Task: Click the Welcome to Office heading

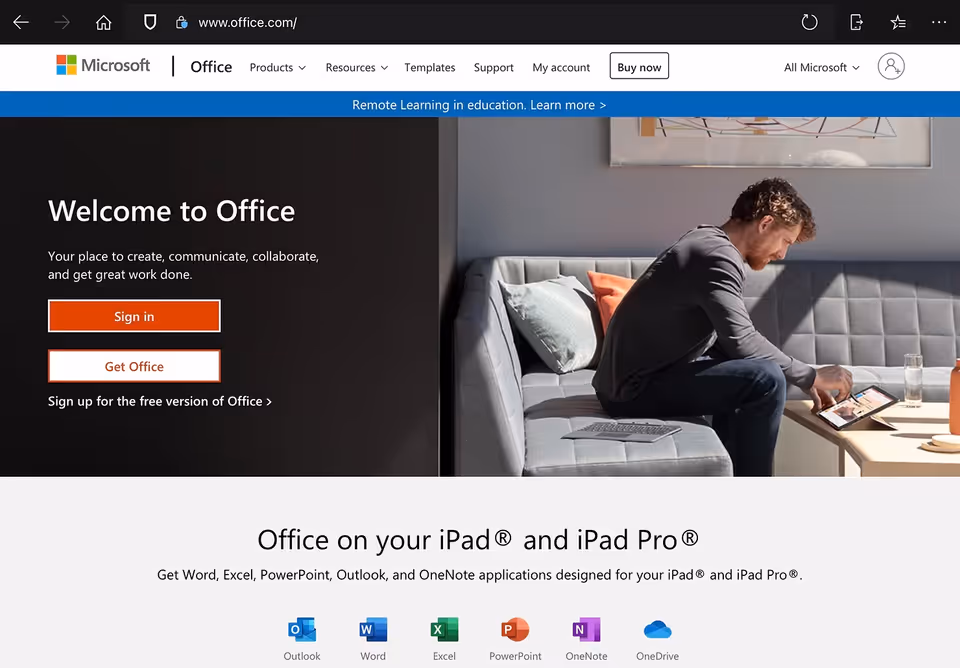Action: pyautogui.click(x=171, y=211)
